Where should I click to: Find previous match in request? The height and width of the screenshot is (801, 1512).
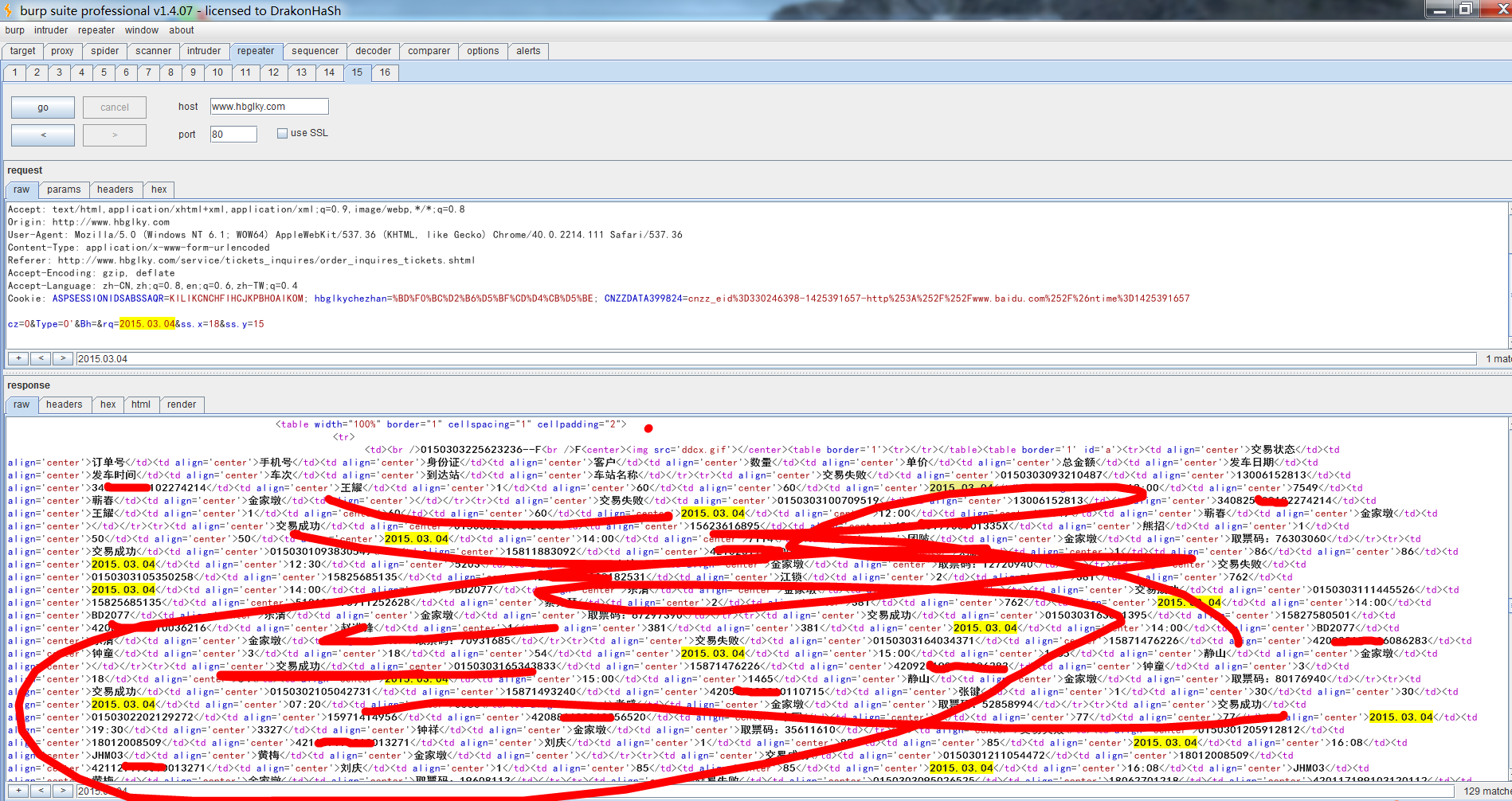(41, 358)
